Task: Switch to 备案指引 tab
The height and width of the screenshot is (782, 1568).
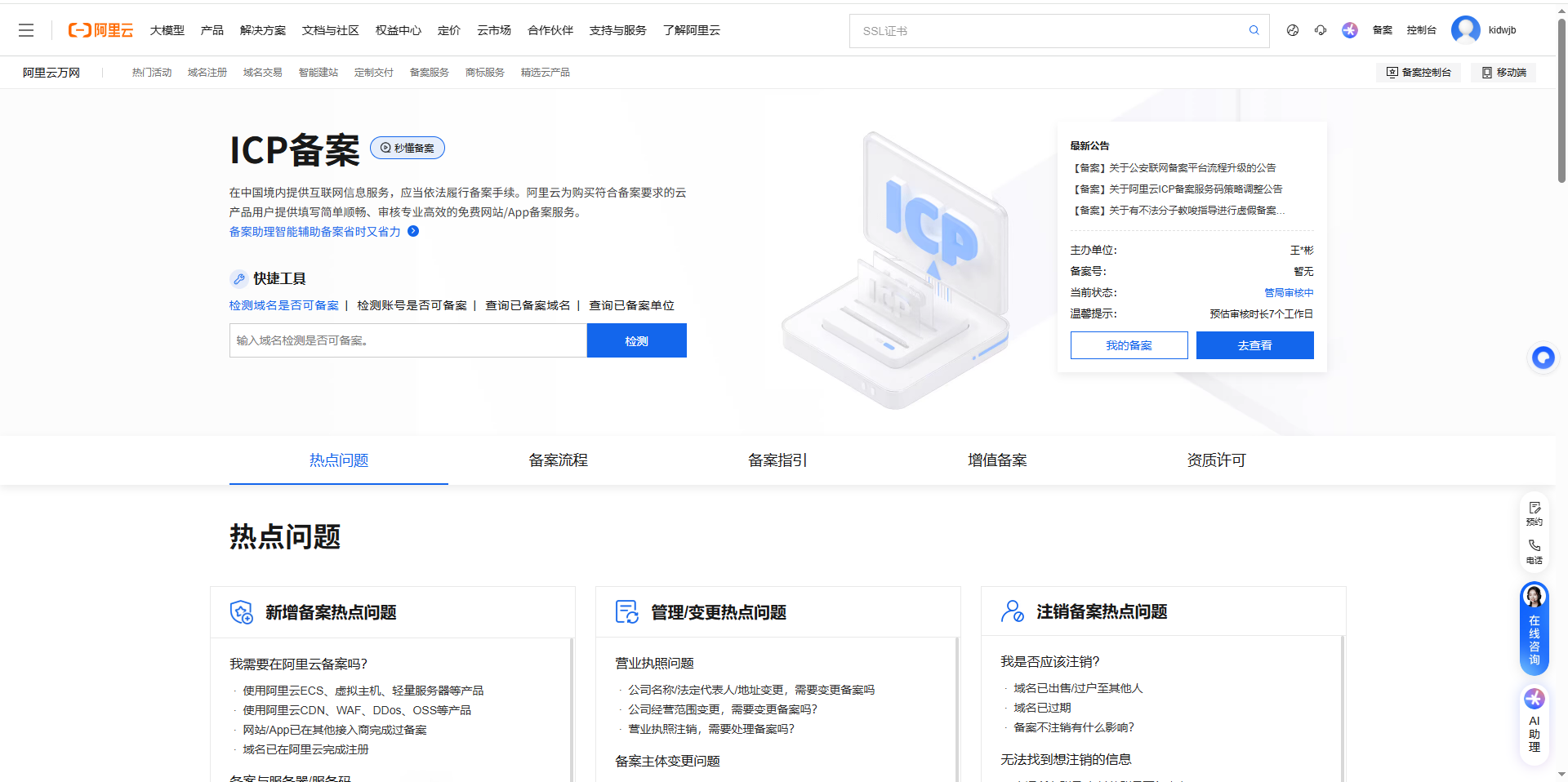Action: pos(777,460)
